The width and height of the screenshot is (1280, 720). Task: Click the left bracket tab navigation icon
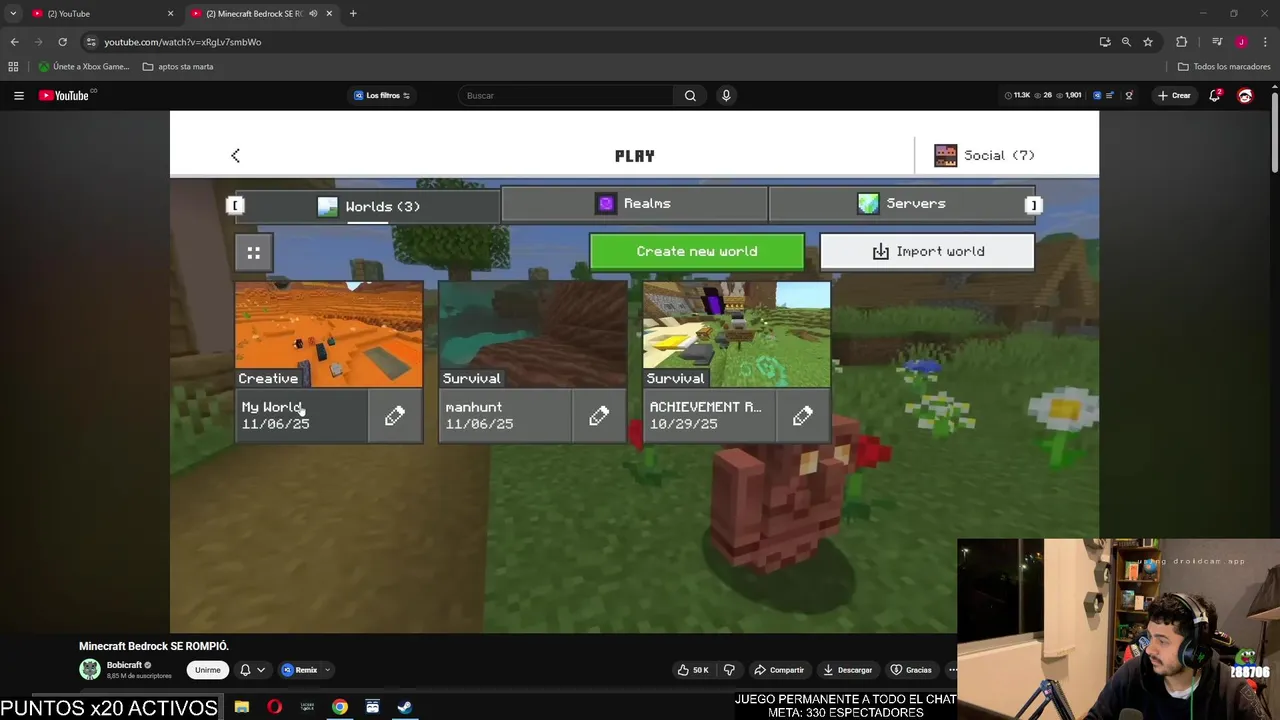(x=235, y=205)
